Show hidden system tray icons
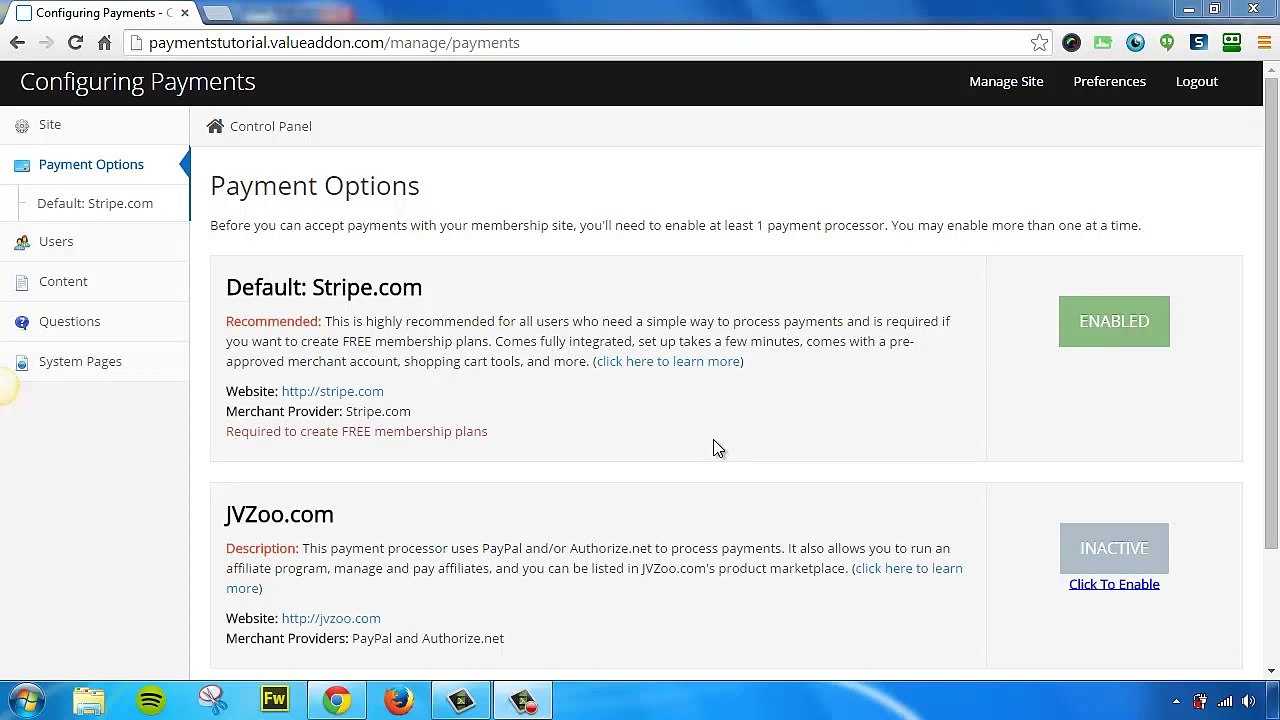This screenshot has height=720, width=1280. pyautogui.click(x=1176, y=701)
